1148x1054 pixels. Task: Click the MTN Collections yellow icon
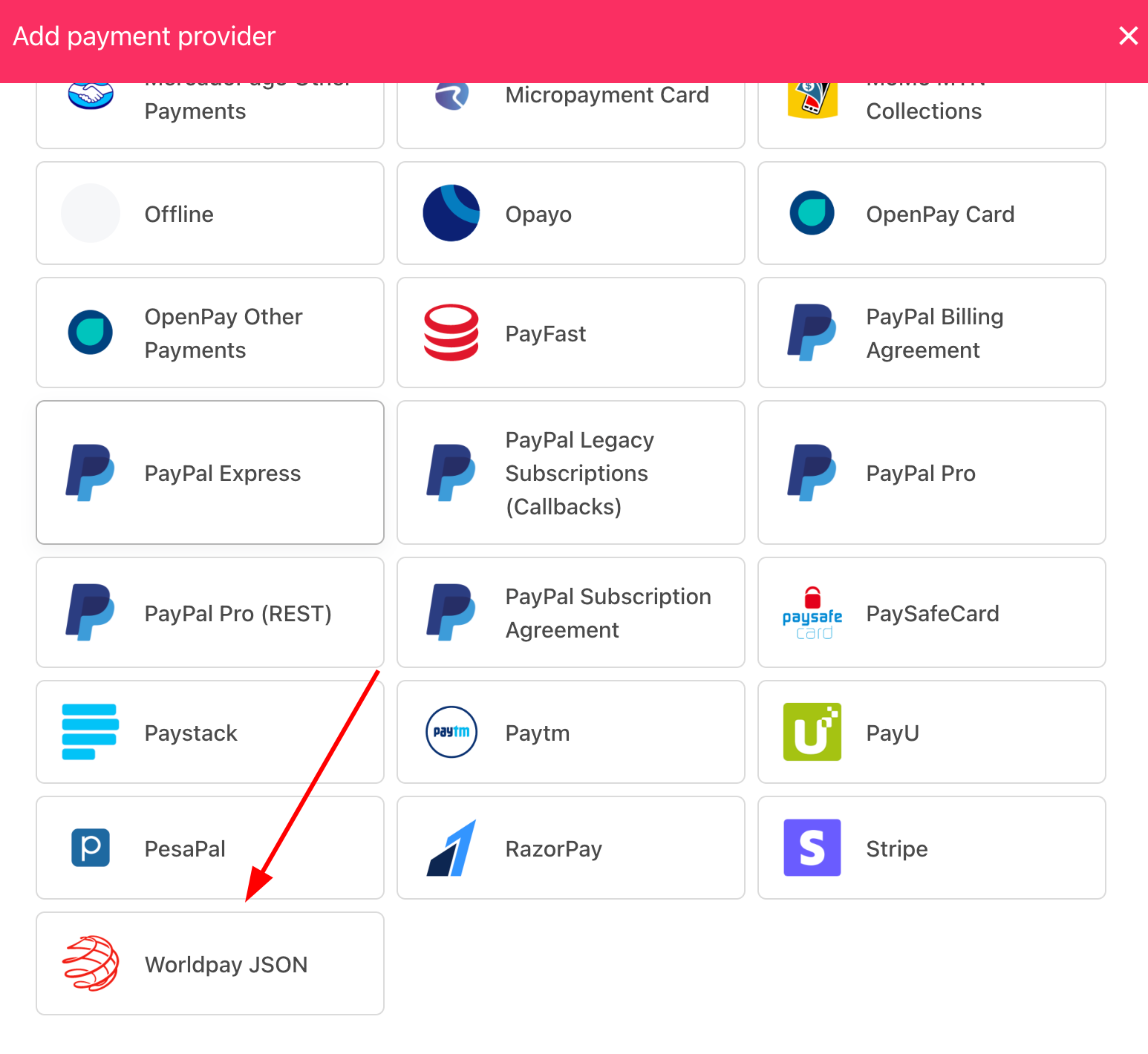point(812,100)
